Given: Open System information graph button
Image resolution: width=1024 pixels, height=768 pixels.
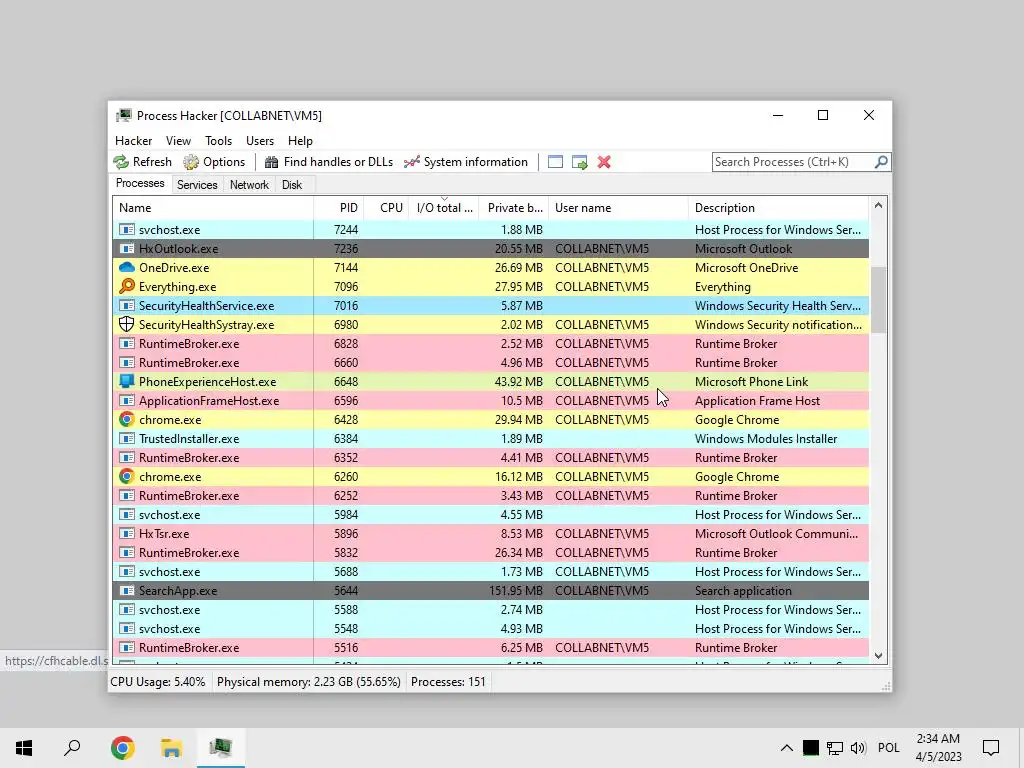Looking at the screenshot, I should click(466, 162).
